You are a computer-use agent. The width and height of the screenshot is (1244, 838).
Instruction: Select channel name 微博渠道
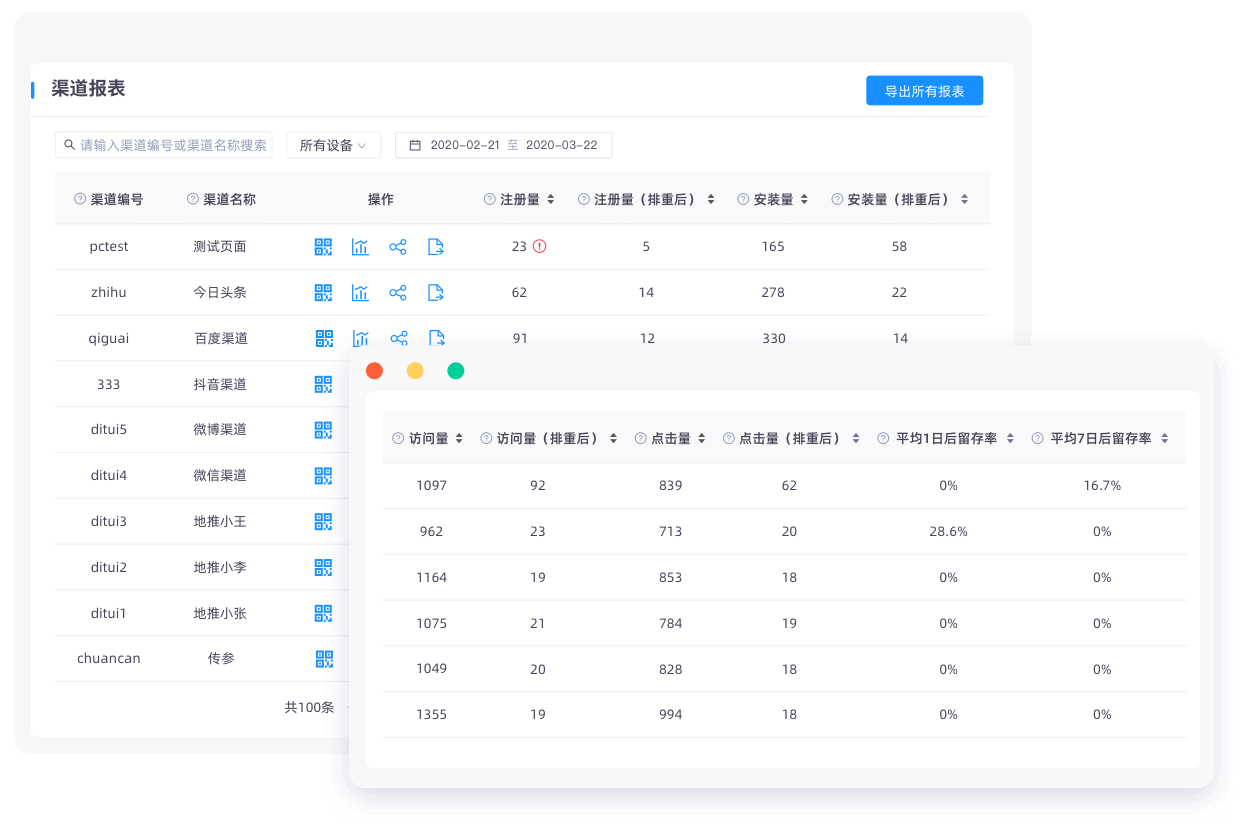[220, 430]
